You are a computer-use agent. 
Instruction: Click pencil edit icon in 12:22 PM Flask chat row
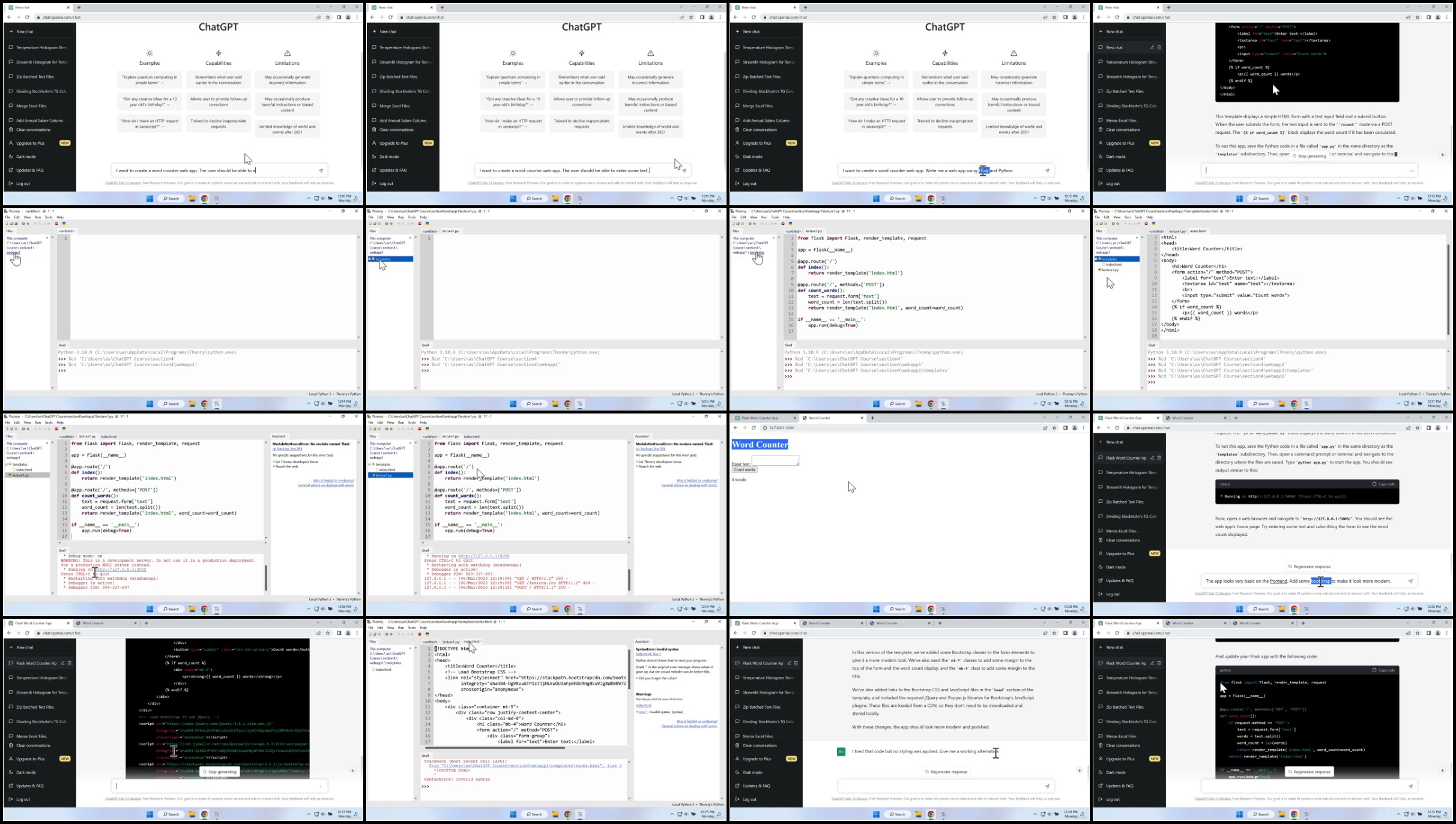click(1152, 458)
